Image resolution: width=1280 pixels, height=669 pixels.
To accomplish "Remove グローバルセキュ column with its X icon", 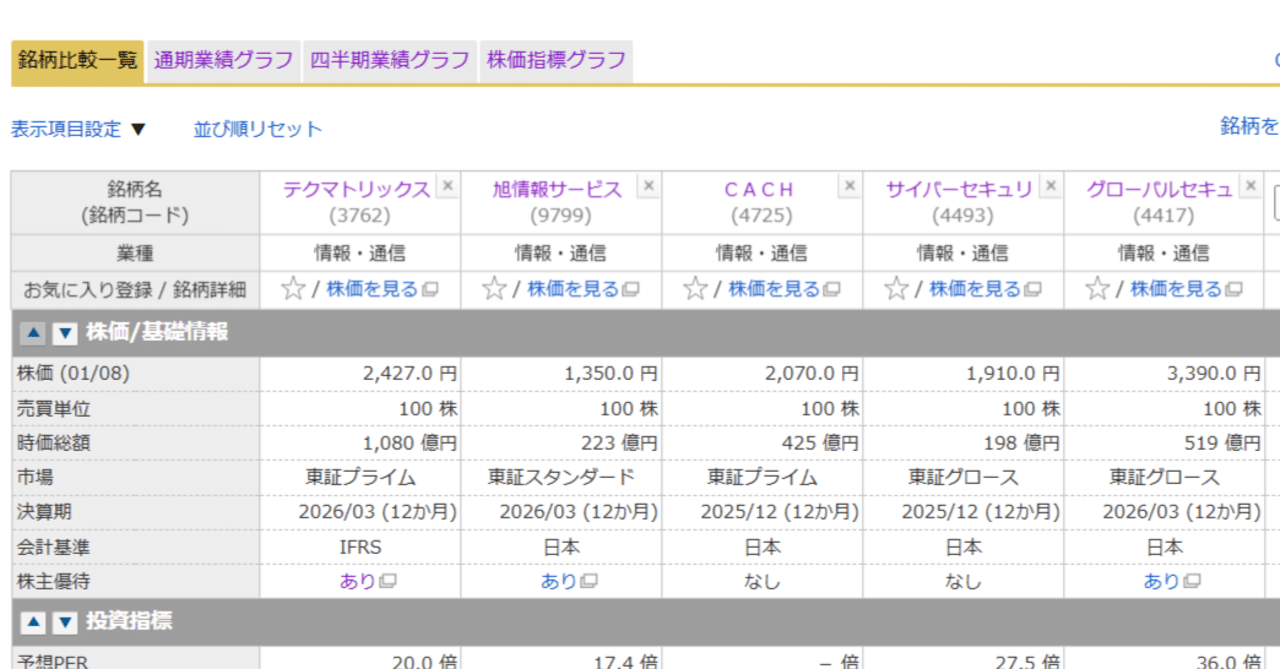I will [x=1250, y=186].
